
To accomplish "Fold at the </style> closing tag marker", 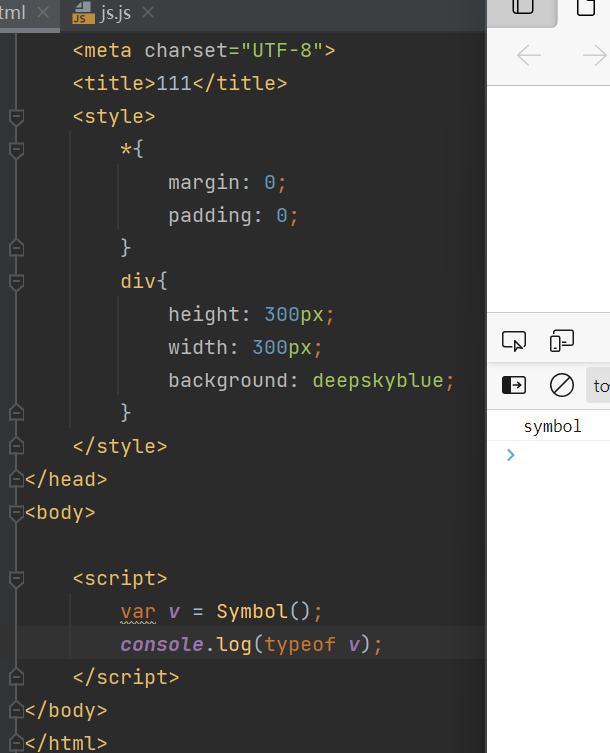I will point(16,446).
